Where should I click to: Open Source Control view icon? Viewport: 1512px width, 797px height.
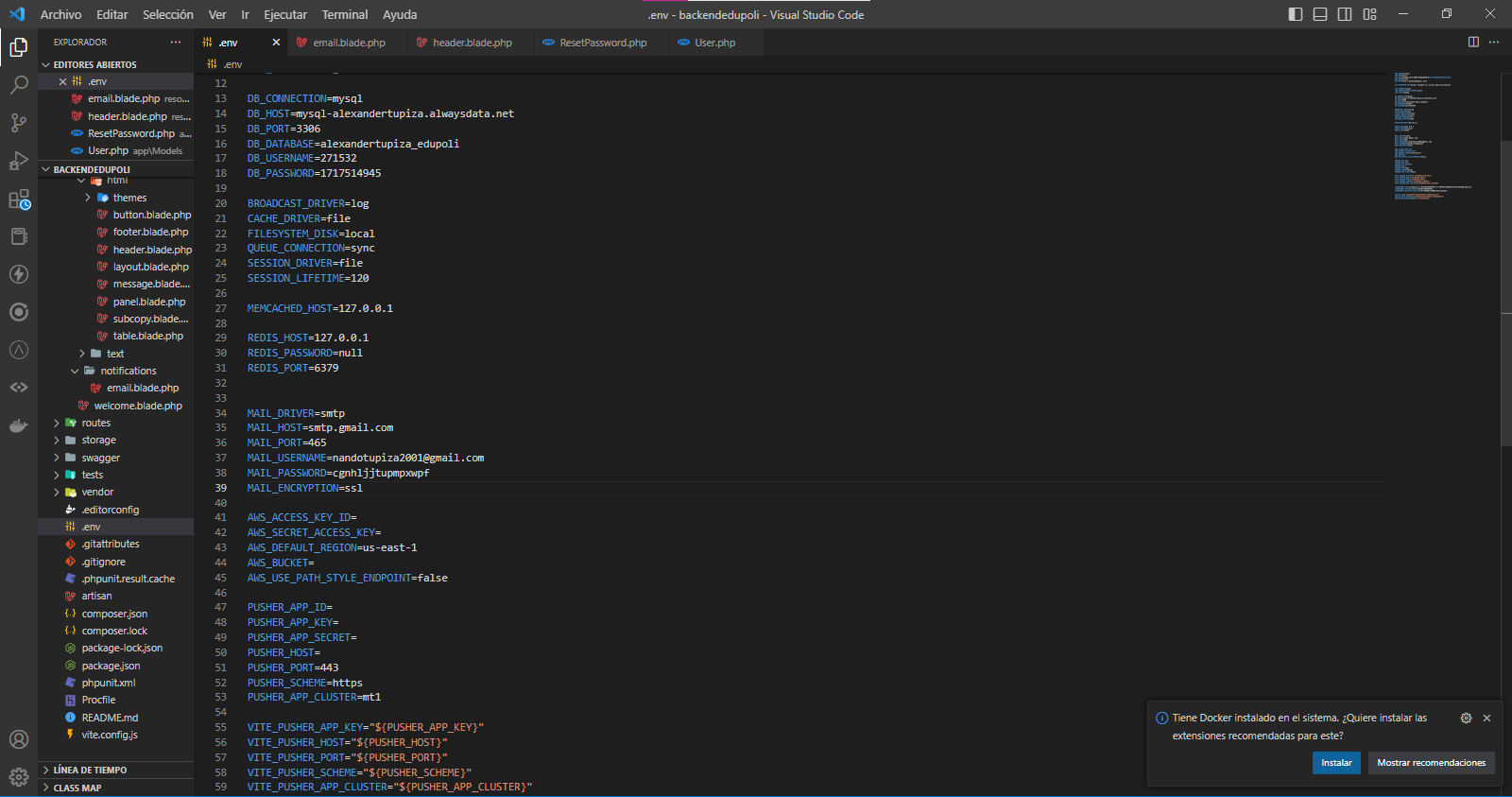19,123
